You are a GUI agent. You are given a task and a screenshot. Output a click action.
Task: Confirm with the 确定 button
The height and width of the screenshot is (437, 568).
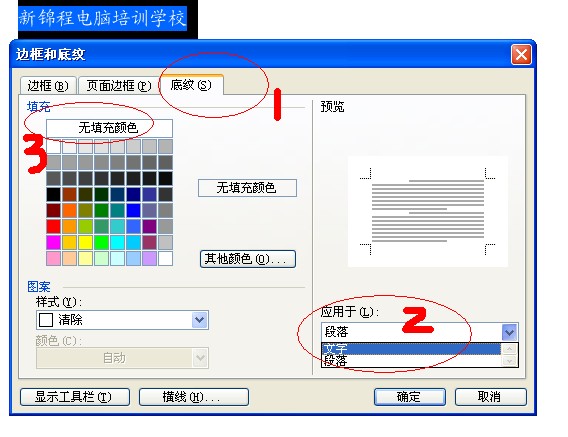pos(410,397)
